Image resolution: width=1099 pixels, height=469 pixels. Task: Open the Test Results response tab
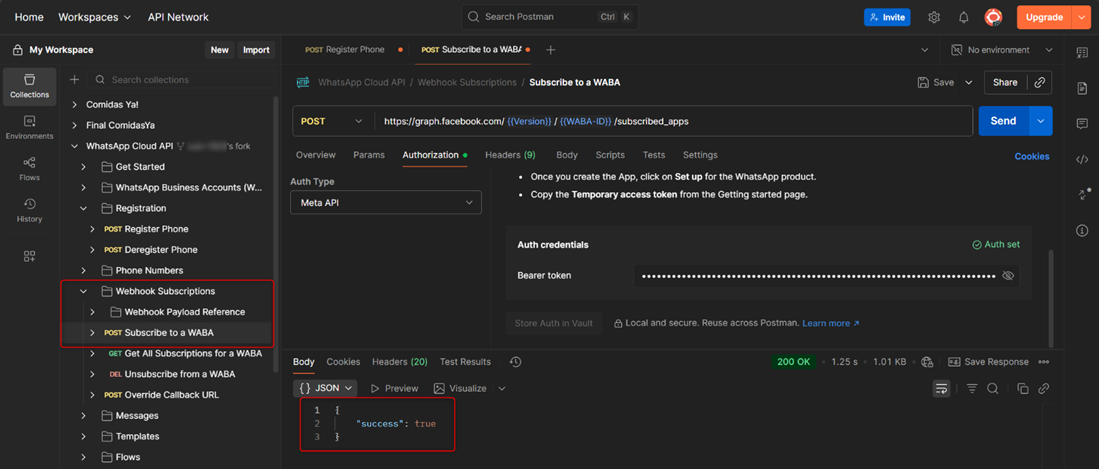click(x=465, y=362)
